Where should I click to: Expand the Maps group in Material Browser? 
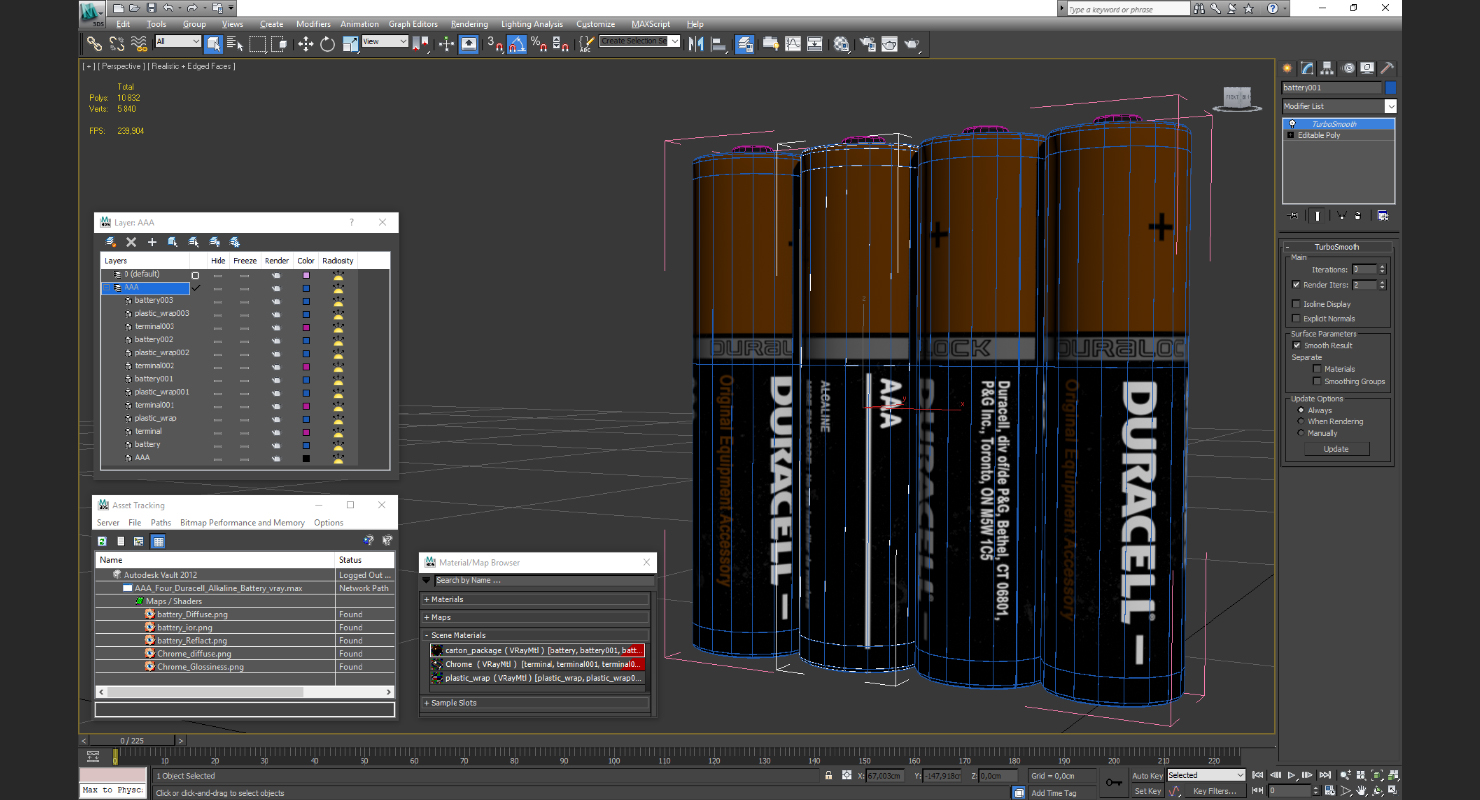coord(537,617)
